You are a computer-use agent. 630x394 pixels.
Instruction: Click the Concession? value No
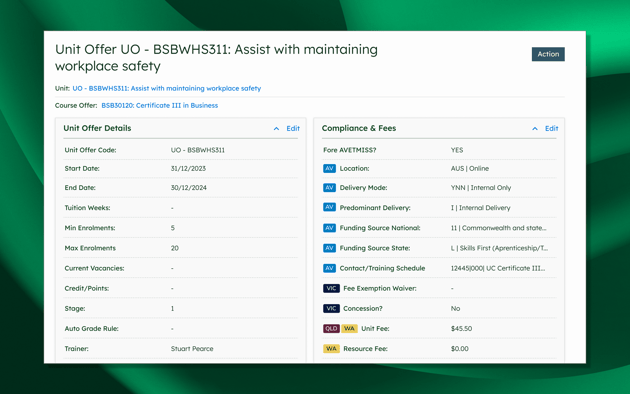pos(455,308)
